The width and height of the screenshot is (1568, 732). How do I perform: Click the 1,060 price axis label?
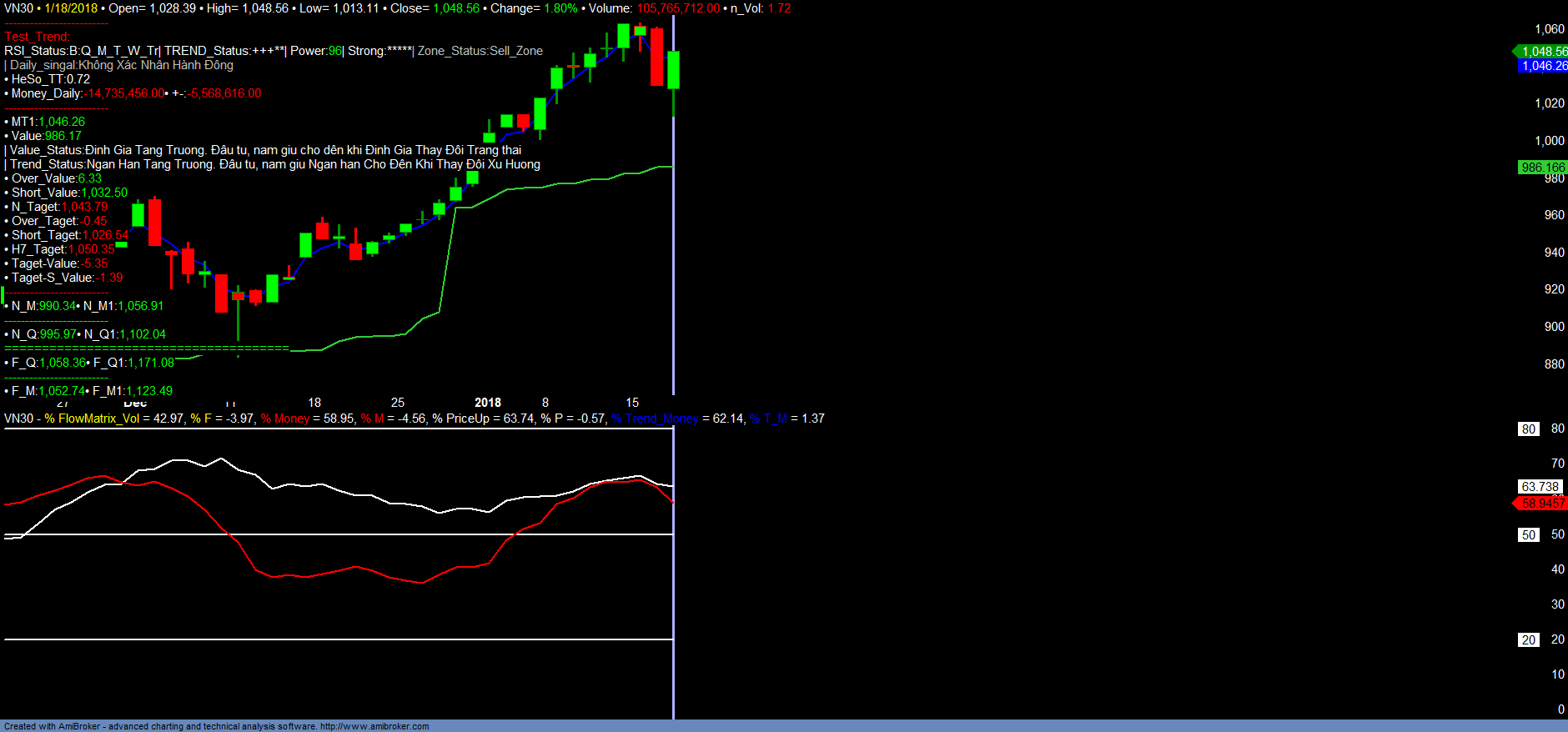tap(1549, 29)
